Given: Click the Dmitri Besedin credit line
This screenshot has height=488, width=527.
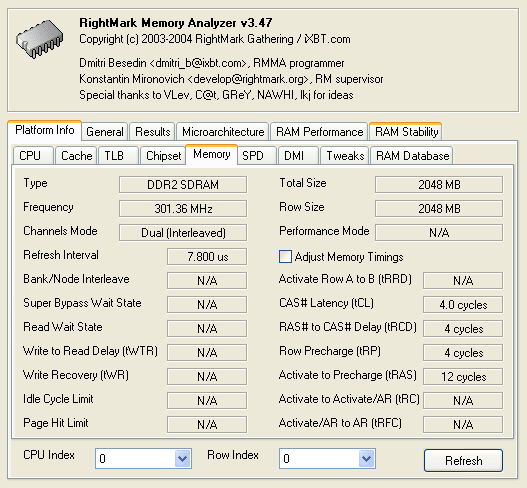Looking at the screenshot, I should (x=212, y=63).
